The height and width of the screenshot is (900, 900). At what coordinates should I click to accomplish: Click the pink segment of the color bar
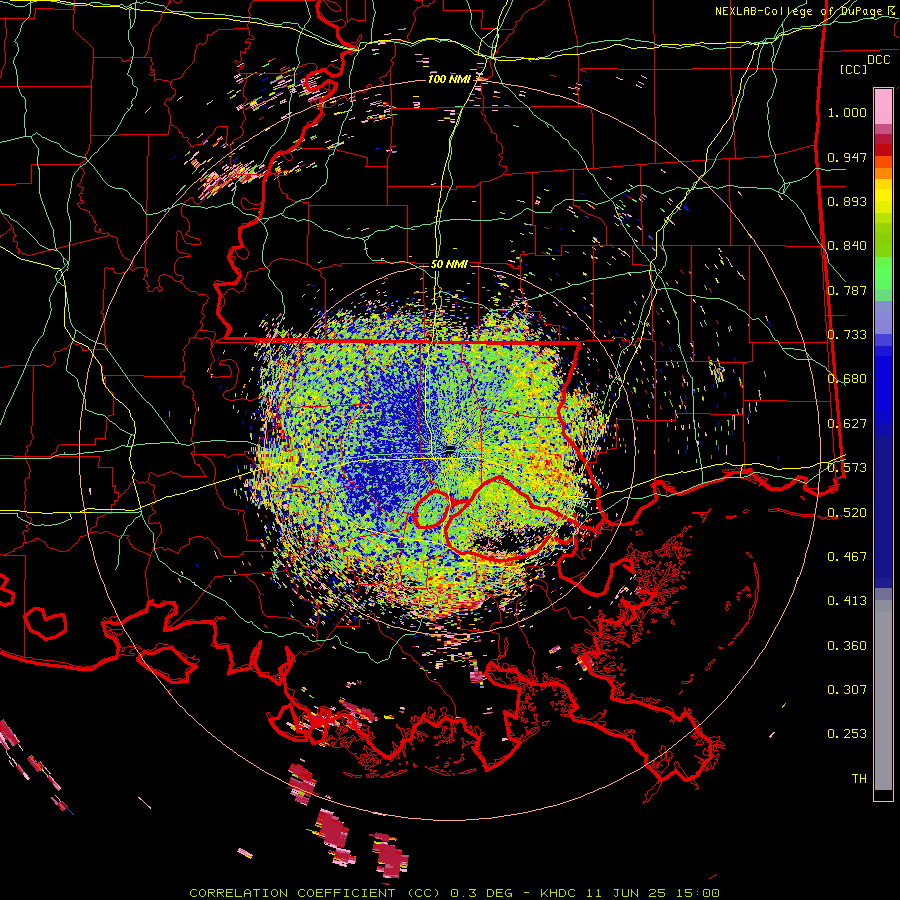(883, 106)
